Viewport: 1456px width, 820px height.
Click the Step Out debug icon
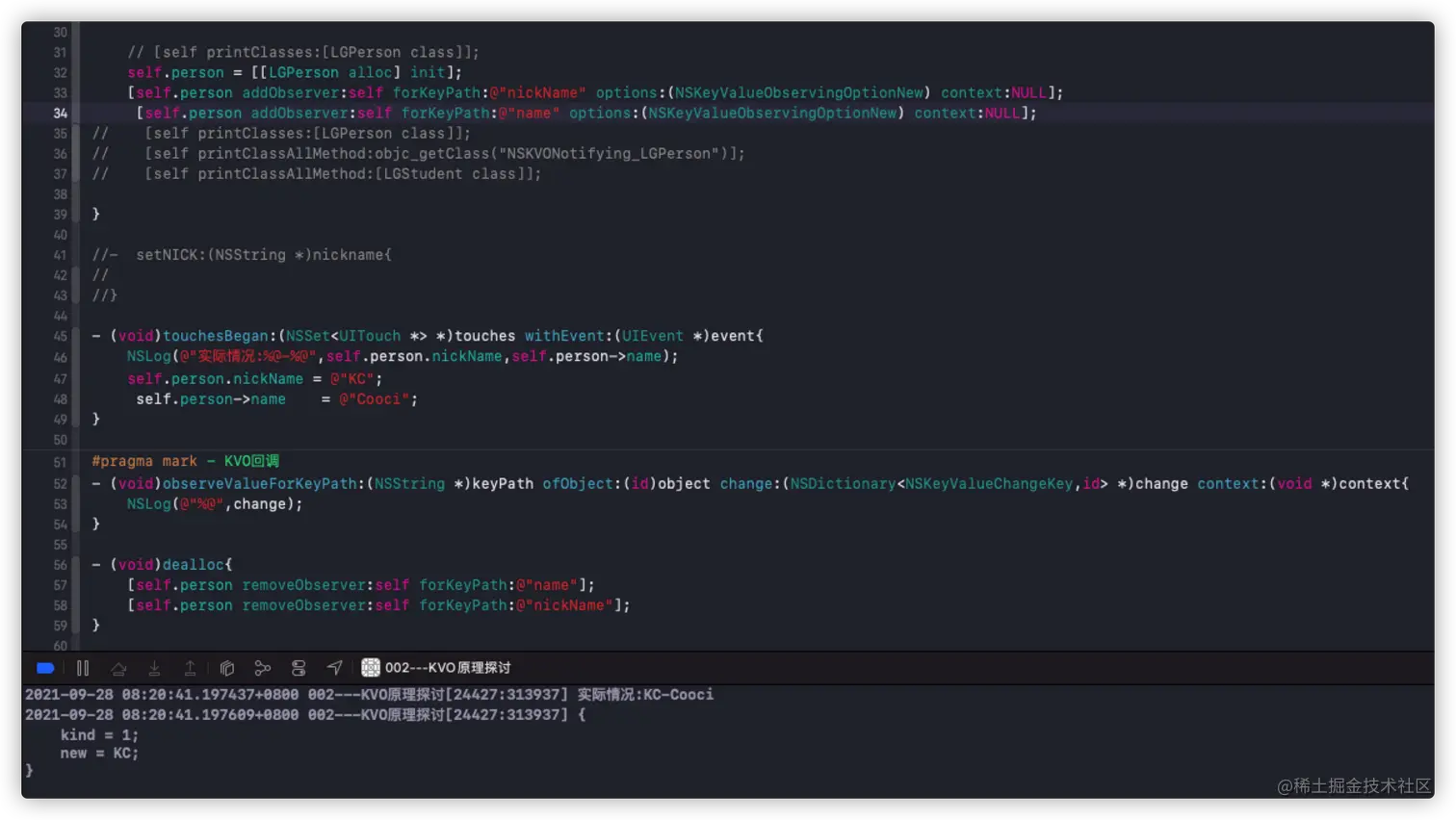click(191, 668)
